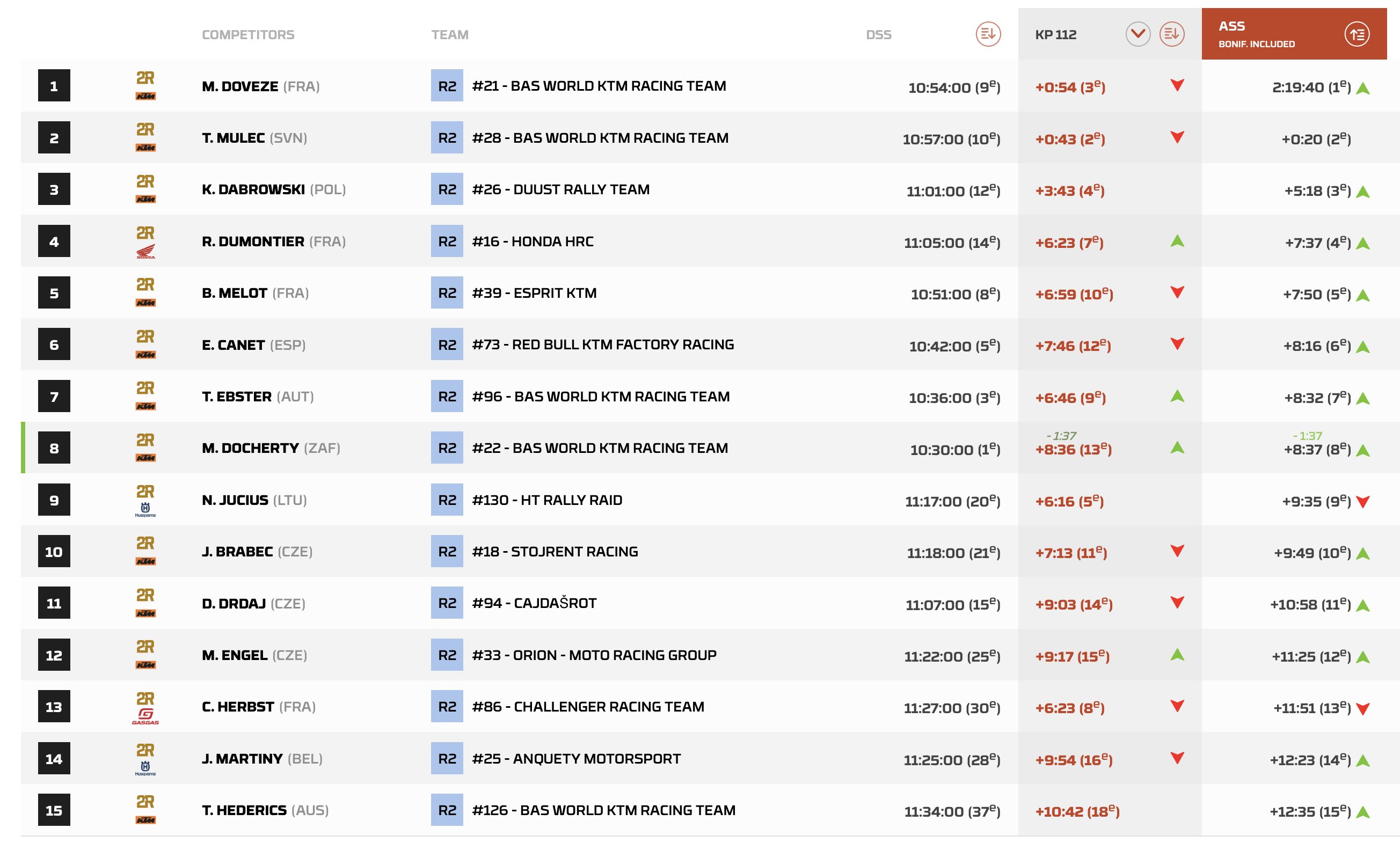Click red down arrow in M. Doveze's KP row

pyautogui.click(x=1177, y=86)
